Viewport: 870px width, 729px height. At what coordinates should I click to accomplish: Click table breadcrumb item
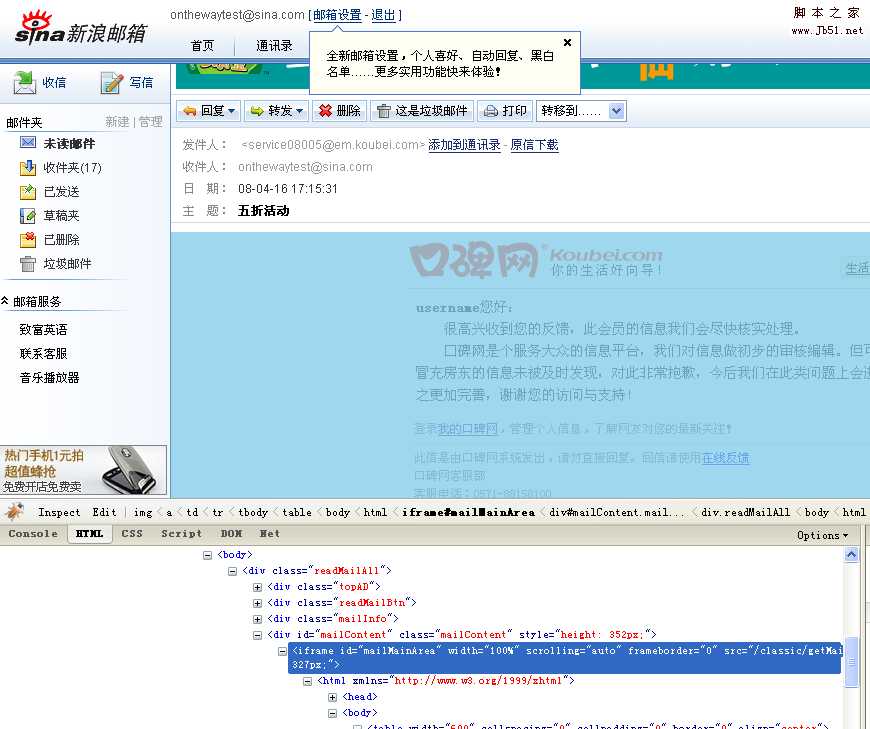click(296, 512)
